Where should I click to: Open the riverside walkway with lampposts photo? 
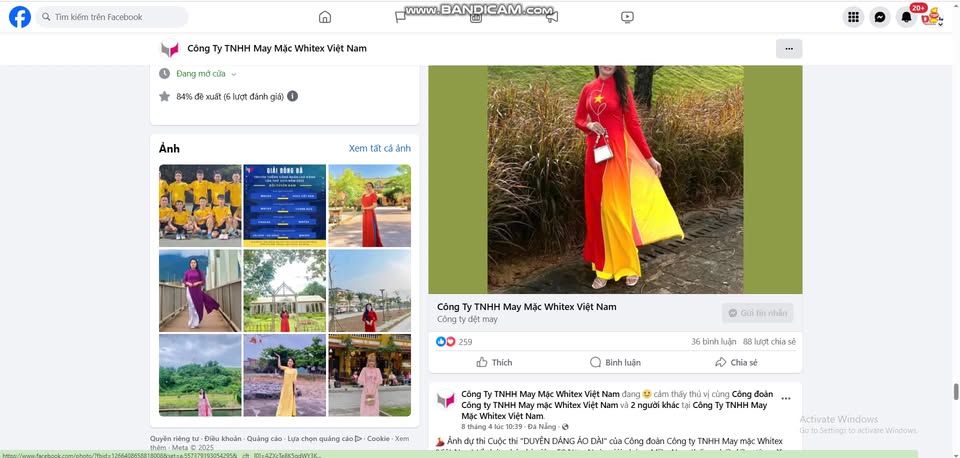[x=370, y=290]
